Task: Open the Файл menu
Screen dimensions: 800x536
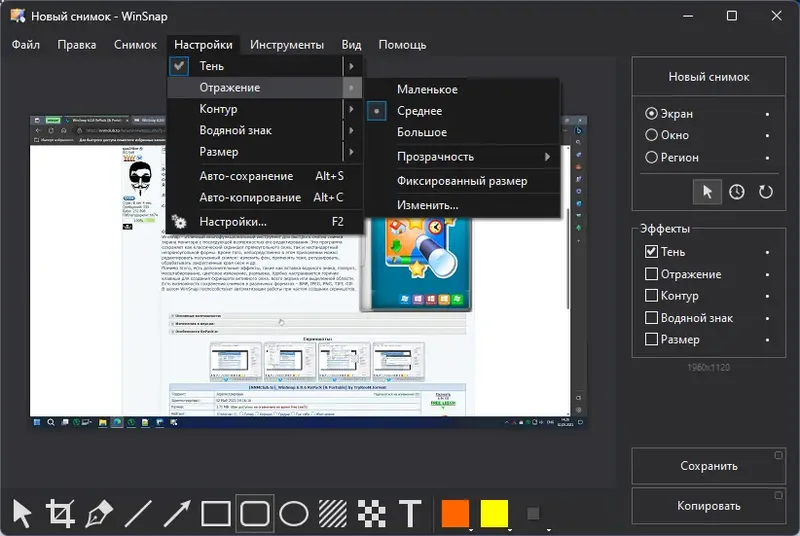Action: click(26, 45)
